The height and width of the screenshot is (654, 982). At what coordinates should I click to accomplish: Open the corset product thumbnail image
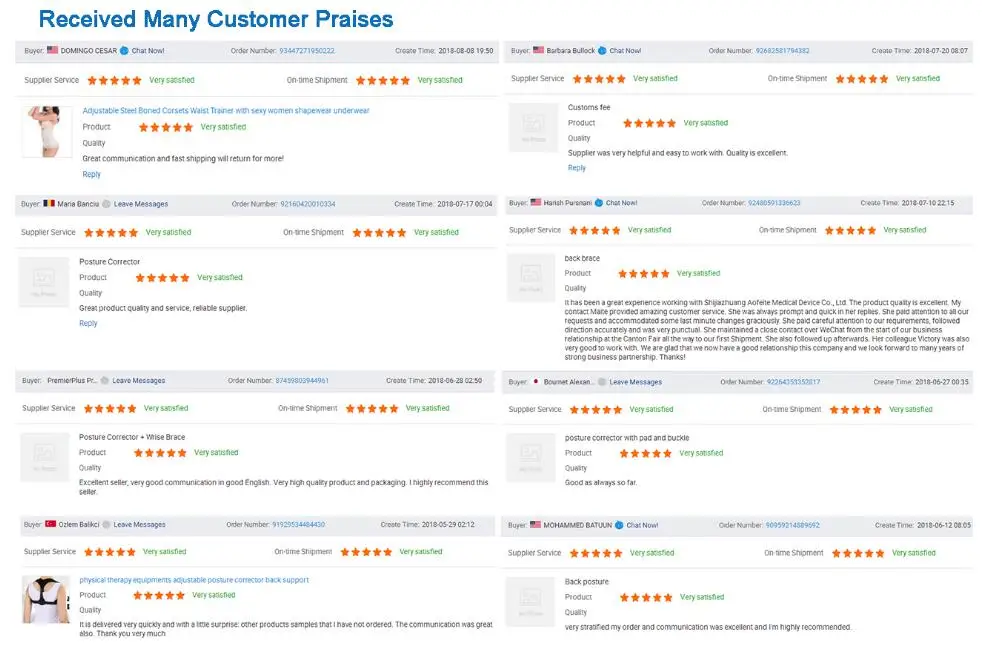pos(46,131)
